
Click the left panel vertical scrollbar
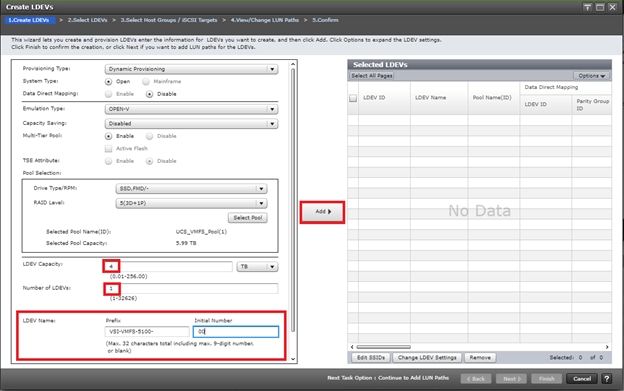(x=293, y=200)
